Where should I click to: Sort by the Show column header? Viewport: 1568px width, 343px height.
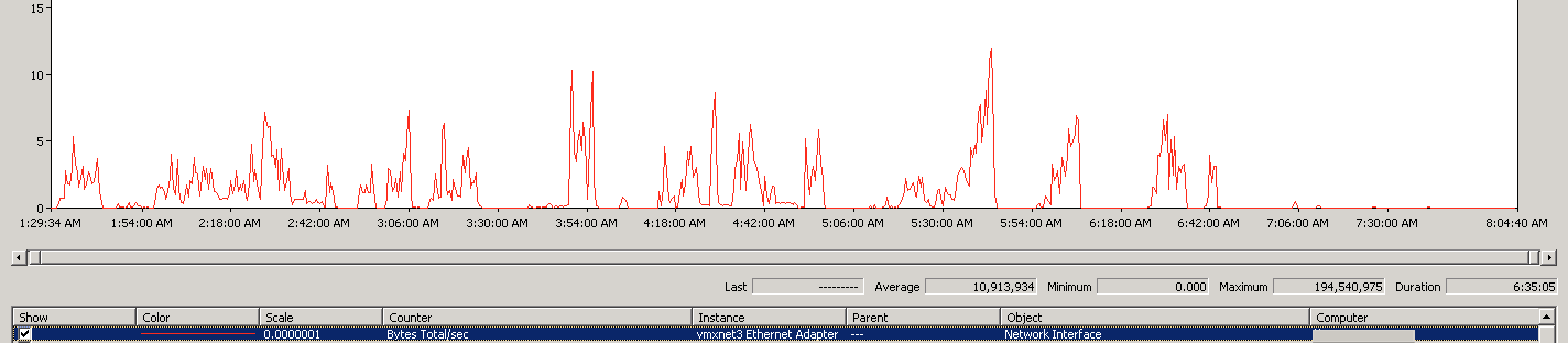tap(74, 318)
